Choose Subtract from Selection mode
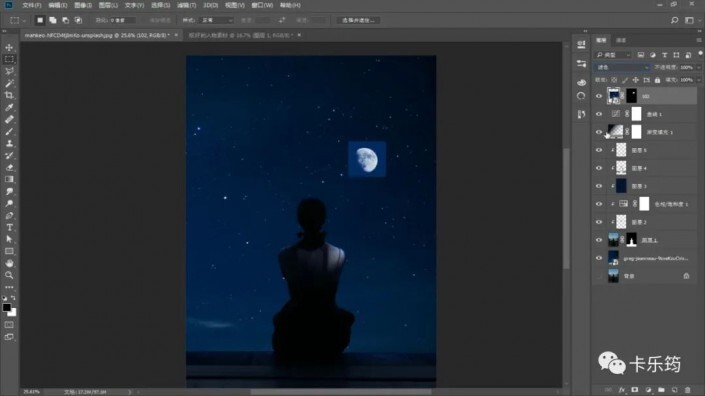 [66, 20]
